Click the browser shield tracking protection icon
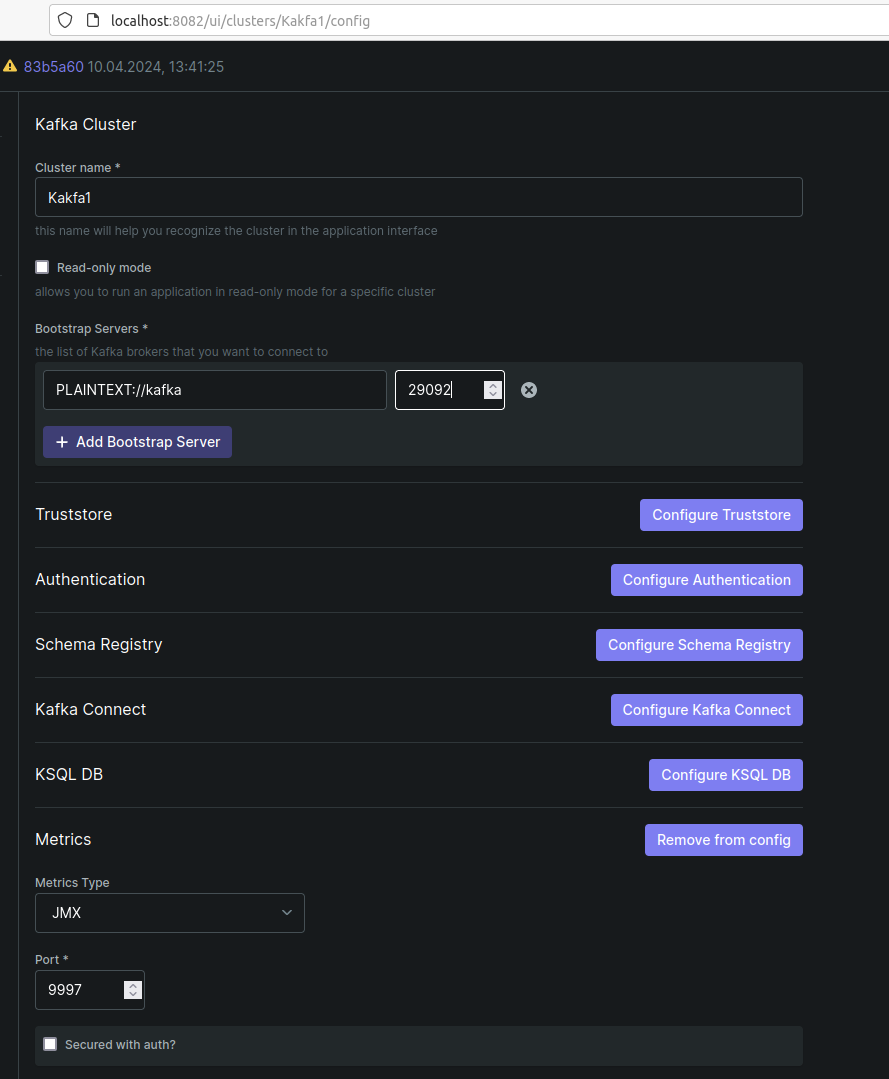Image resolution: width=889 pixels, height=1079 pixels. coord(66,20)
